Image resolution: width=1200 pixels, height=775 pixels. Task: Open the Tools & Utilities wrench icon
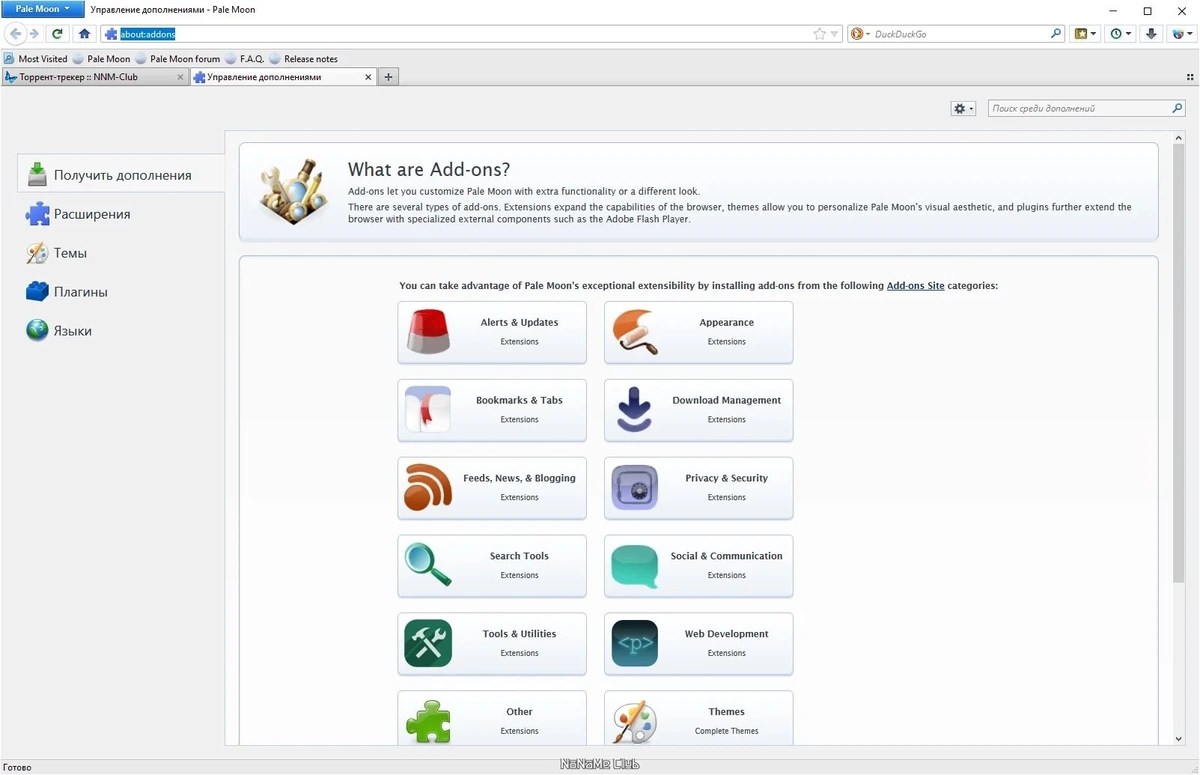tap(428, 644)
